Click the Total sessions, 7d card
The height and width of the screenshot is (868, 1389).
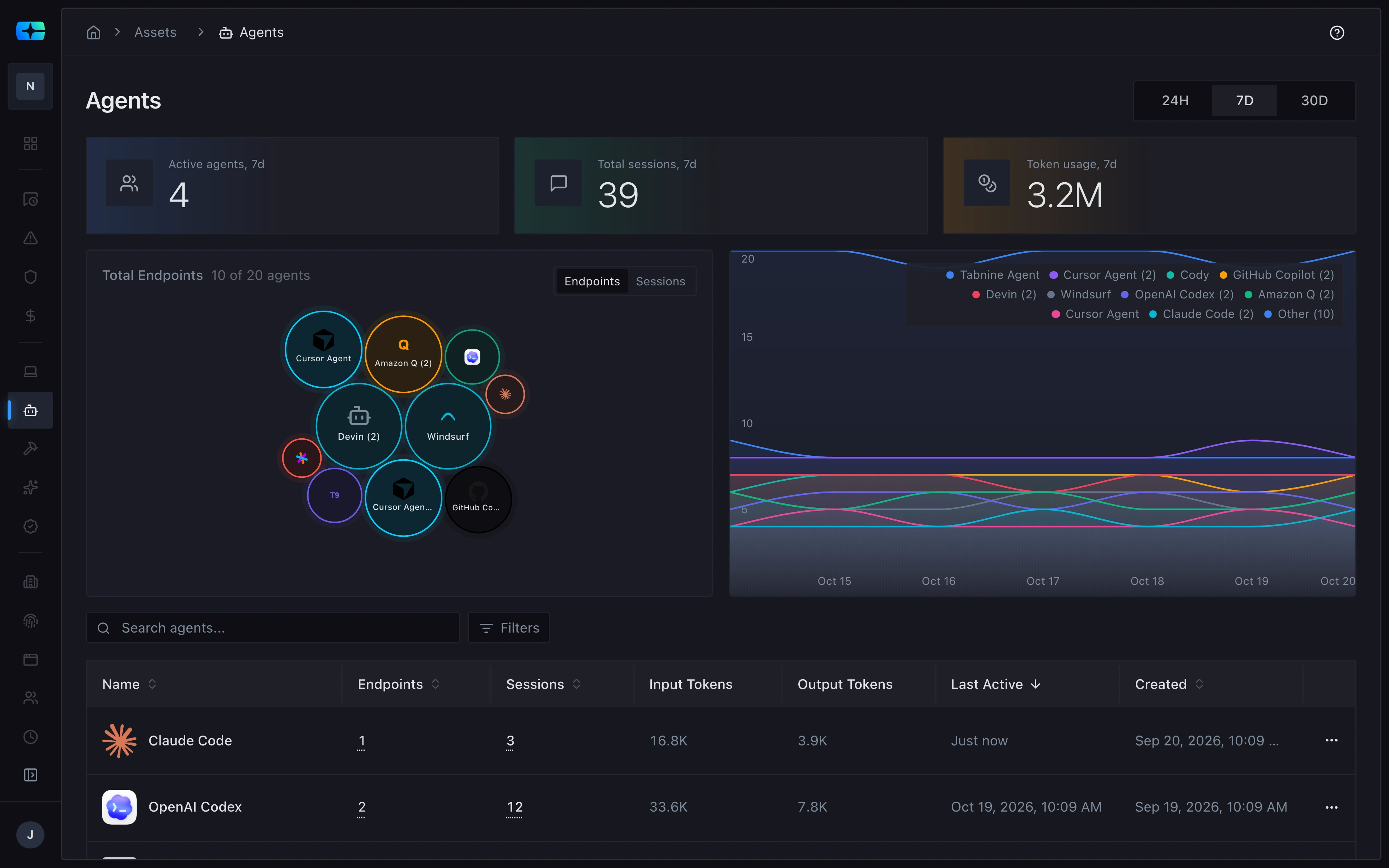721,186
